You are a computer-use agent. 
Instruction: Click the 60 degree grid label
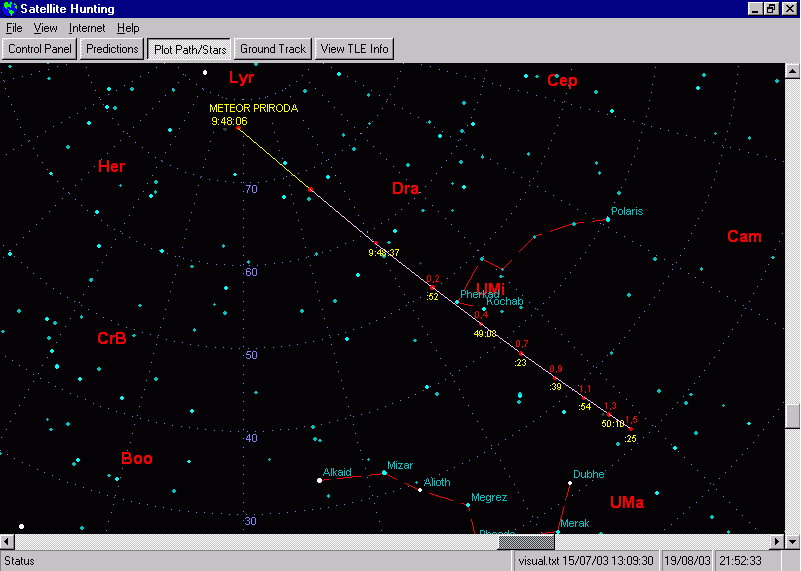click(x=251, y=272)
